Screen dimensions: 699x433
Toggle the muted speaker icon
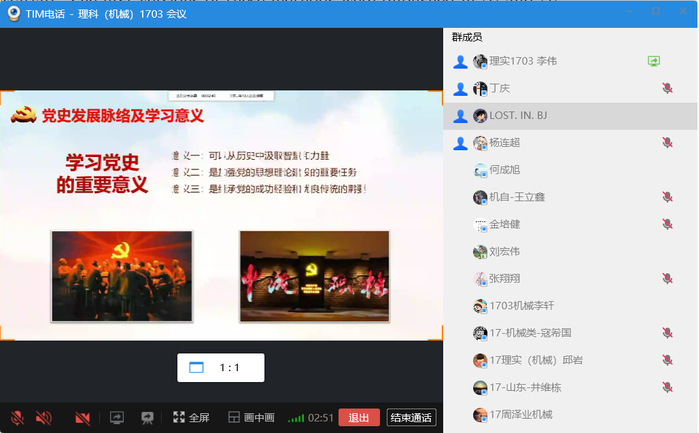pos(44,417)
